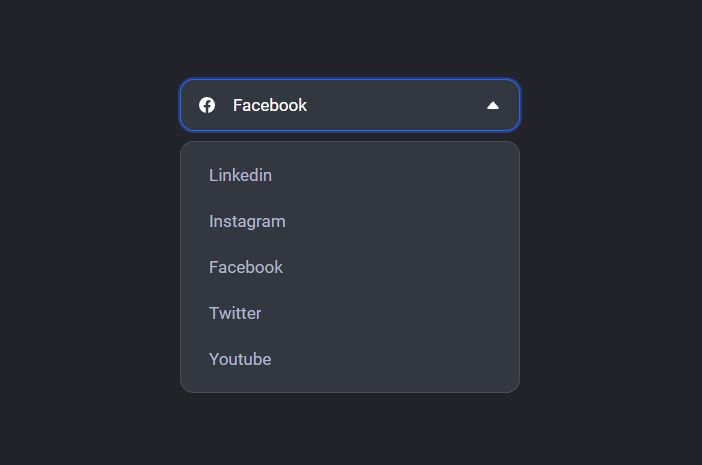
Task: Click blank area of Instagram option row
Action: pos(396,222)
